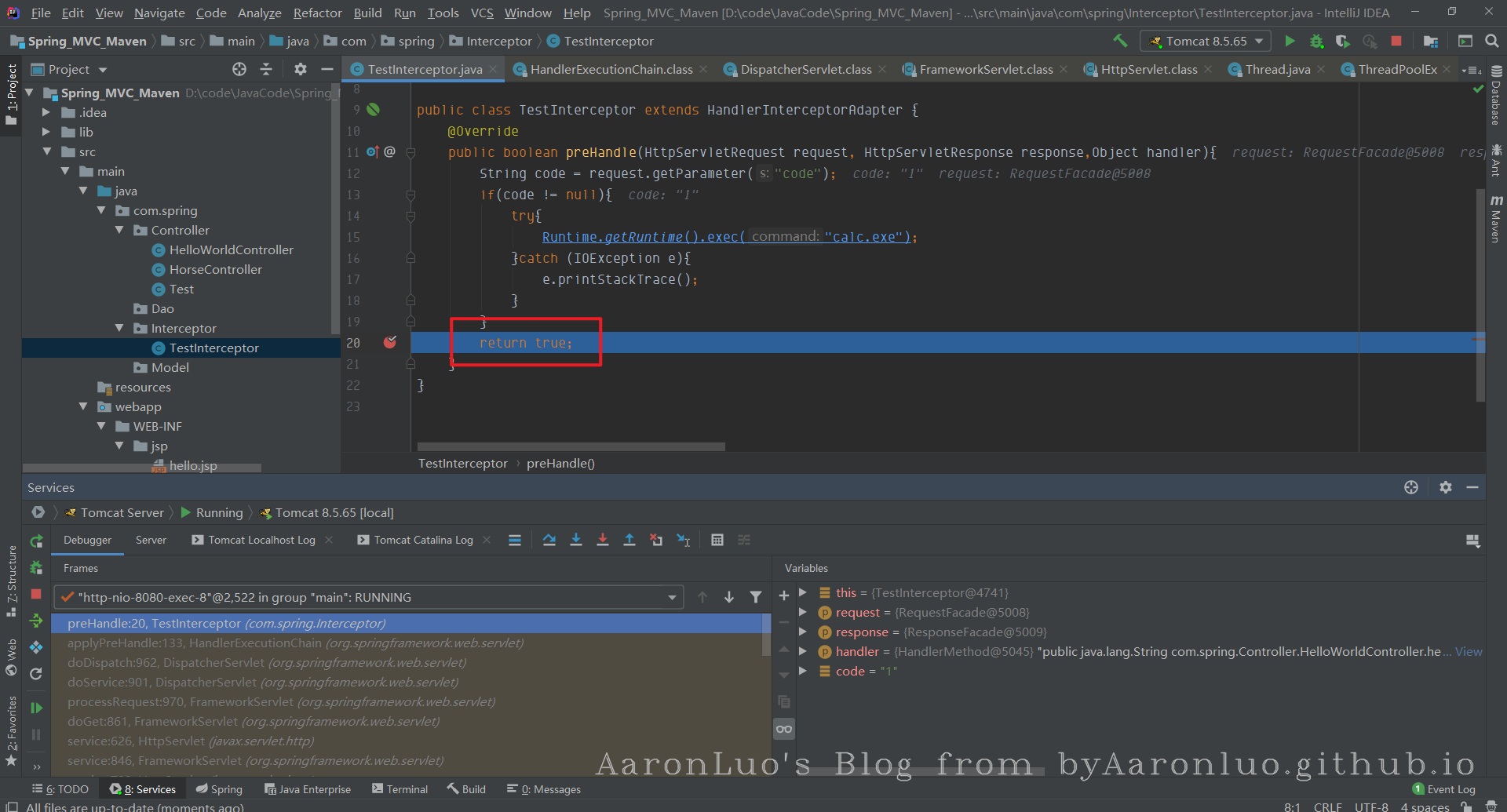The image size is (1507, 812).
Task: Collapse the webapp folder node
Action: [83, 406]
